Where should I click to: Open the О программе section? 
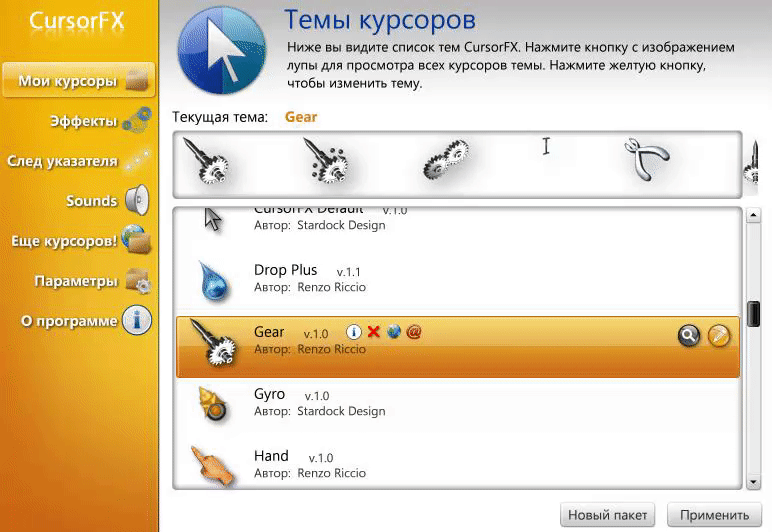86,321
